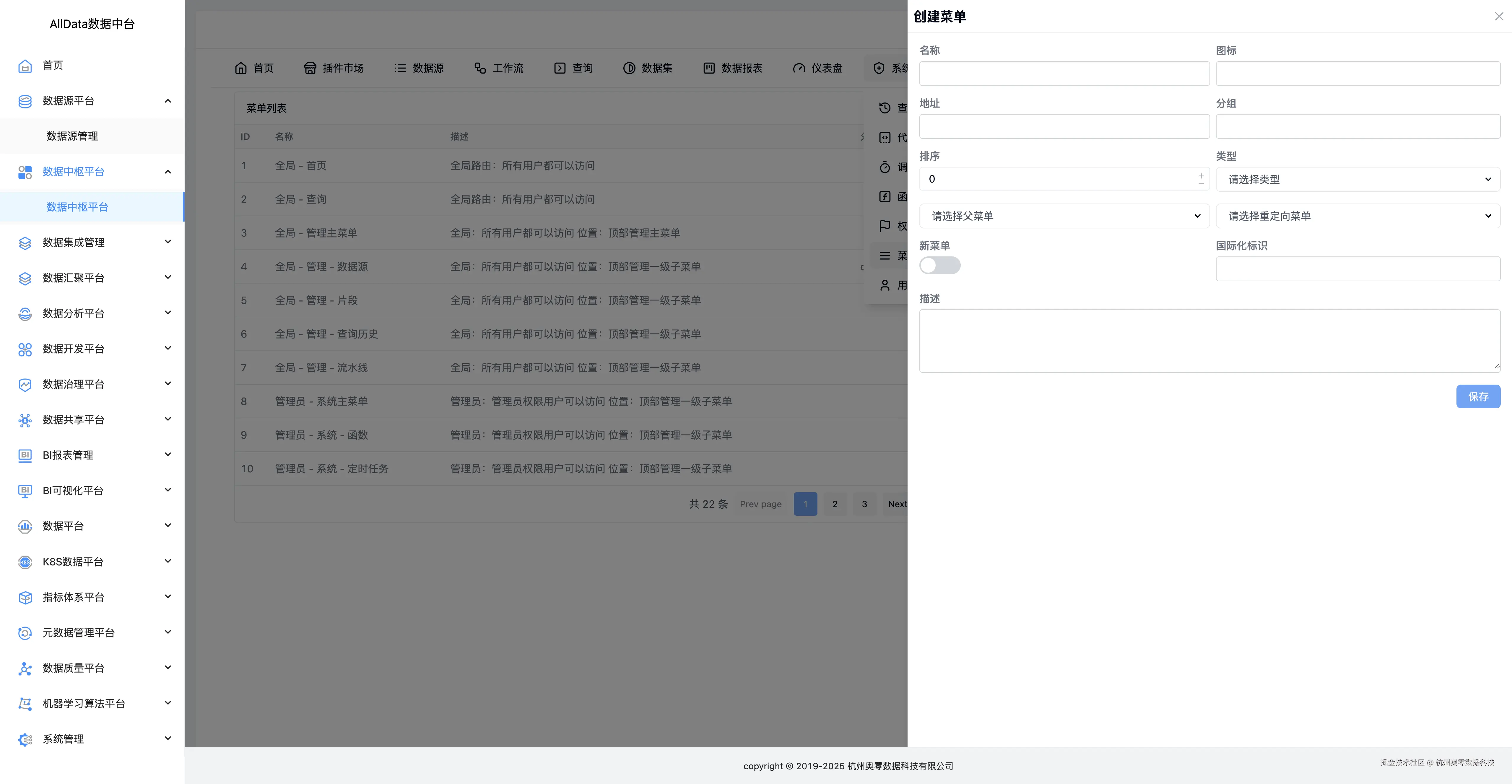The image size is (1512, 784).
Task: Open the 请选择父菜单 dropdown
Action: [1064, 216]
